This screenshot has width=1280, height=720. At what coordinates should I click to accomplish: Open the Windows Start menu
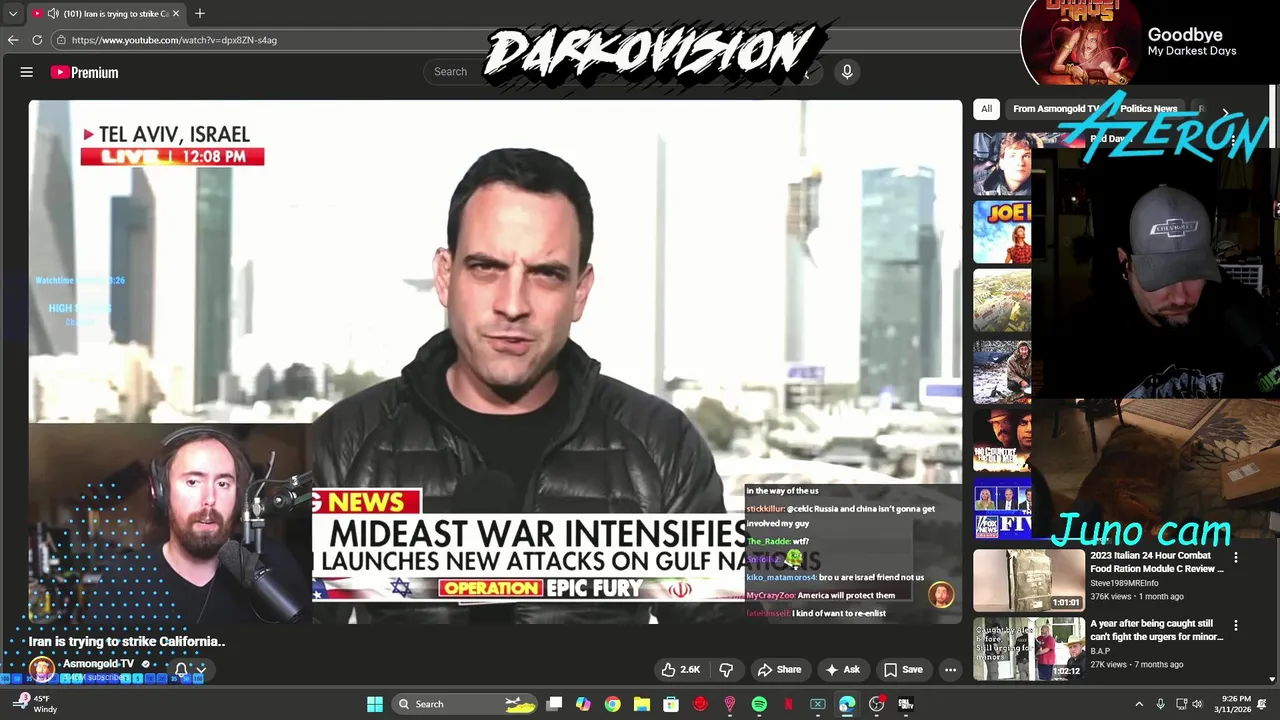[x=375, y=704]
